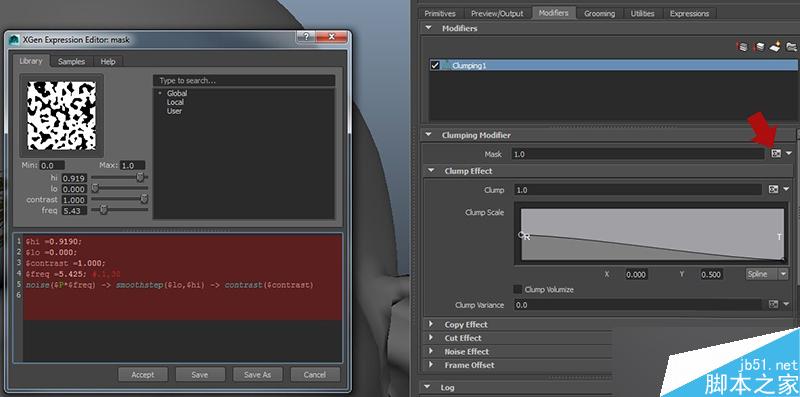Click the Mask value input field
The image size is (800, 397).
(639, 154)
